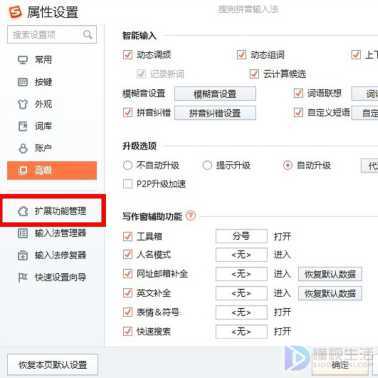
Task: Click 恢复默认数据 in the 网址邮箱补全 row
Action: 330,274
